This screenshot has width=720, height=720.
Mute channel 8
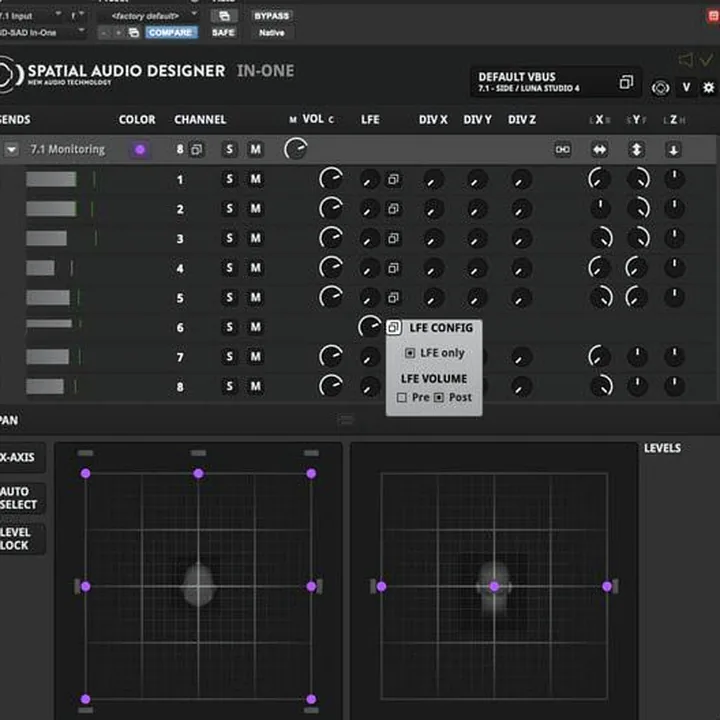(x=255, y=386)
